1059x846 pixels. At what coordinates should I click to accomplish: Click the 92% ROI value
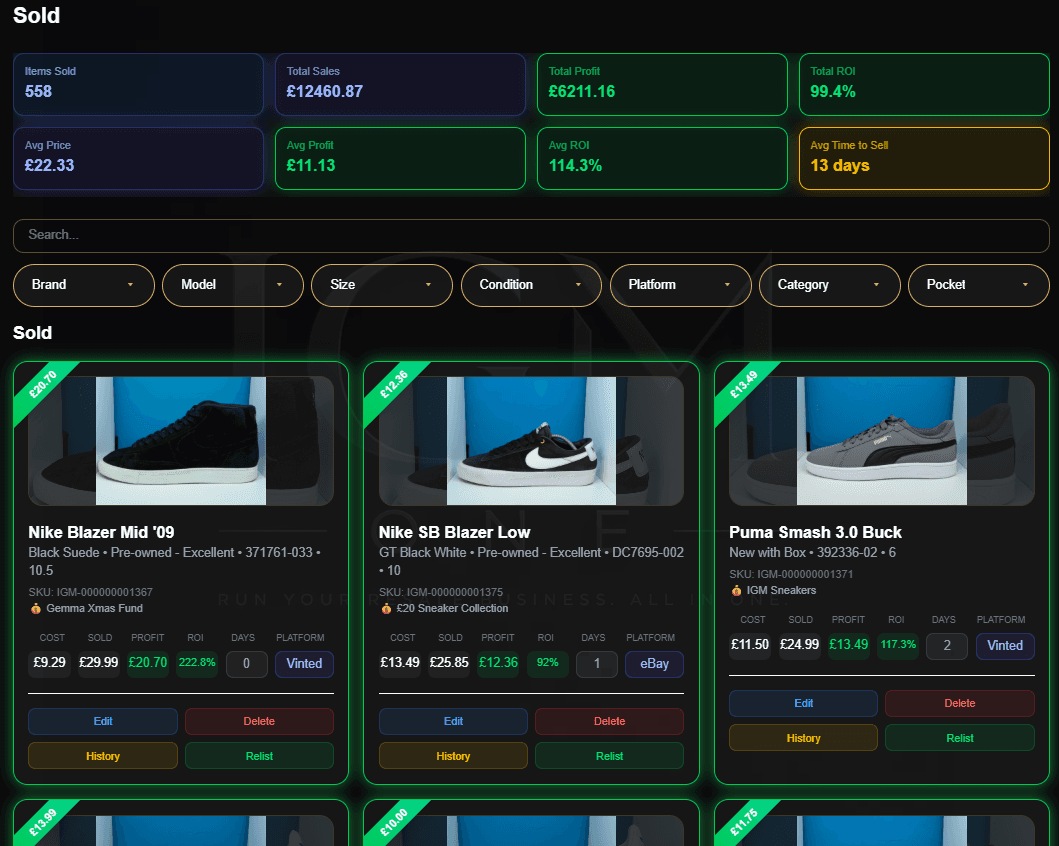[x=547, y=663]
